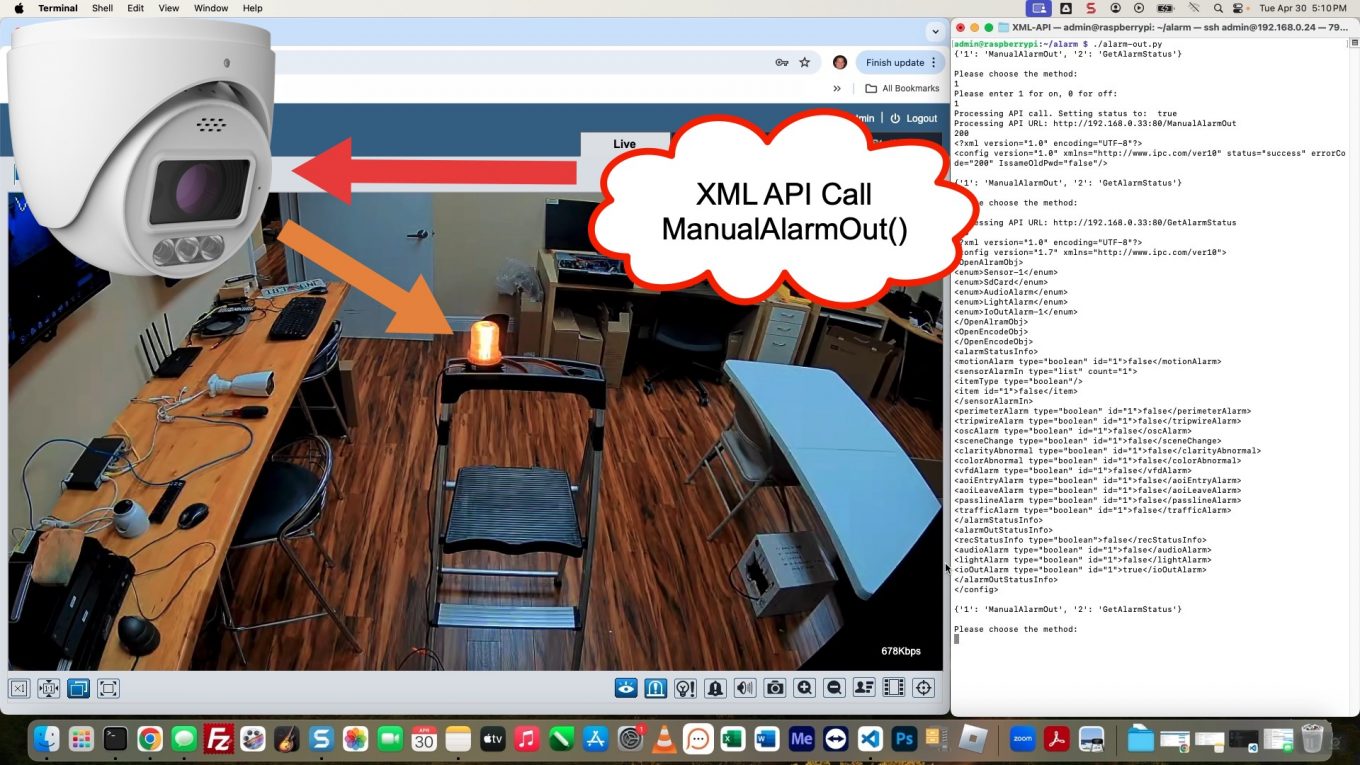This screenshot has height=765, width=1360.
Task: Click the focus crosshair icon
Action: click(923, 688)
